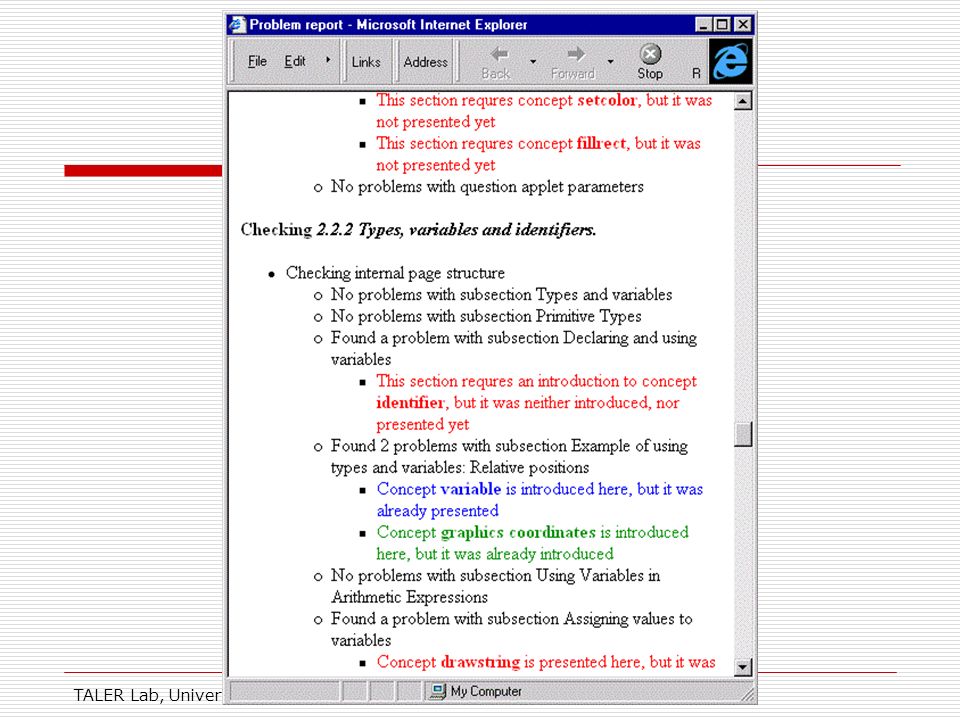Viewport: 960px width, 720px height.
Task: Click the scrollbar down arrow
Action: (x=743, y=667)
